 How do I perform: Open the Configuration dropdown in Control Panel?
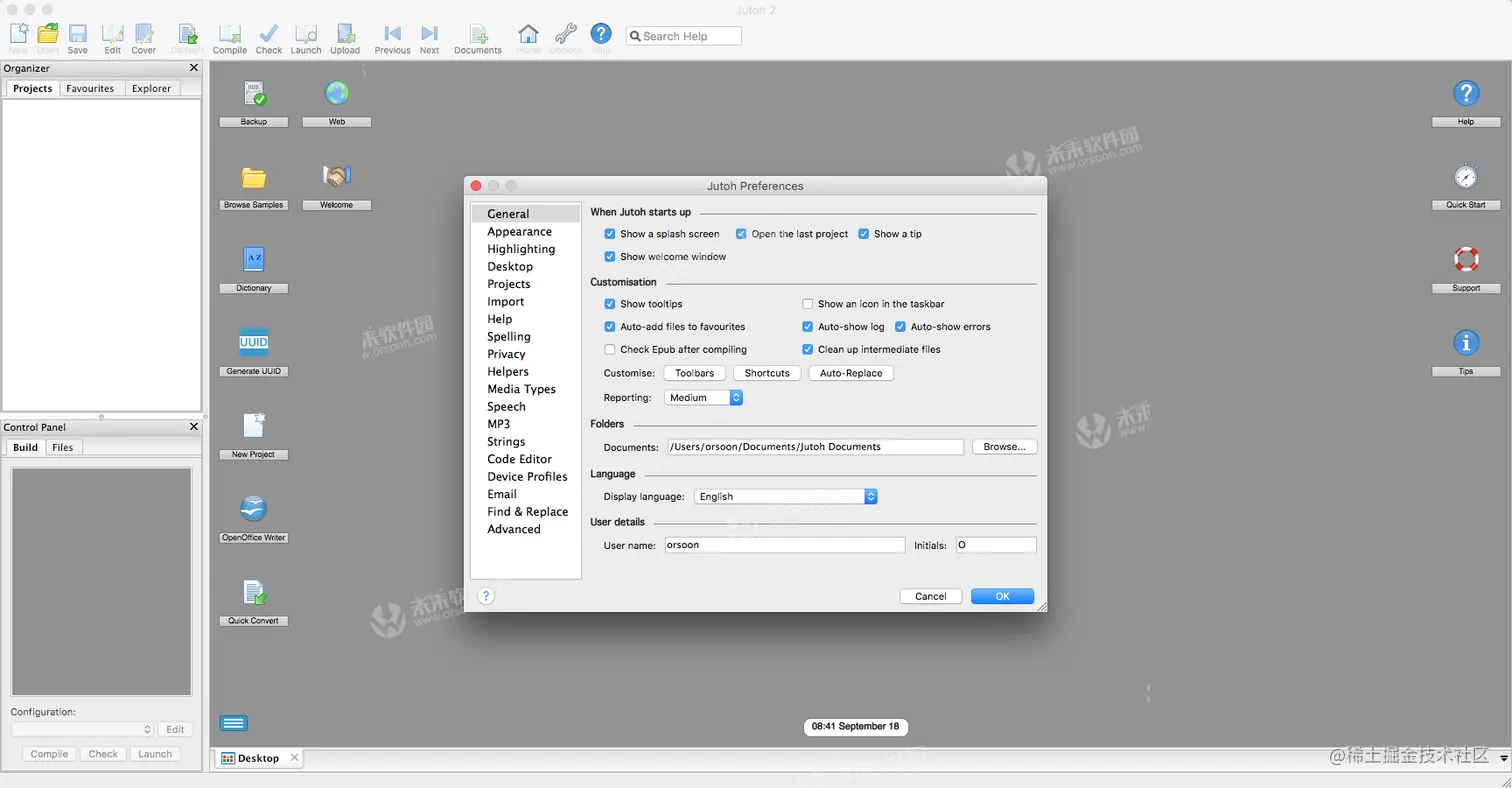coord(82,730)
